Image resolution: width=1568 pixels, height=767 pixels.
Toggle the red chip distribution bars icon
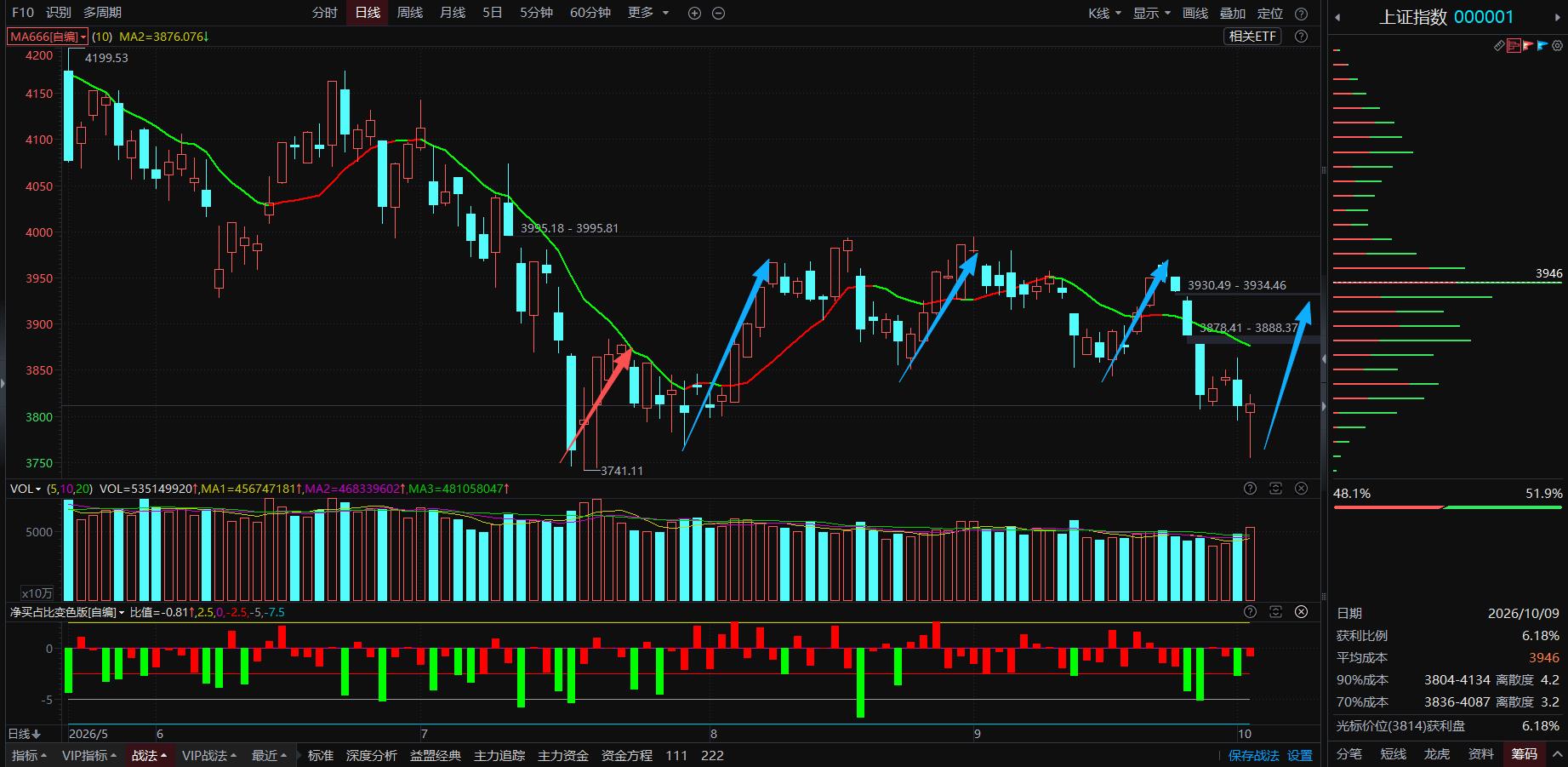[x=1514, y=46]
